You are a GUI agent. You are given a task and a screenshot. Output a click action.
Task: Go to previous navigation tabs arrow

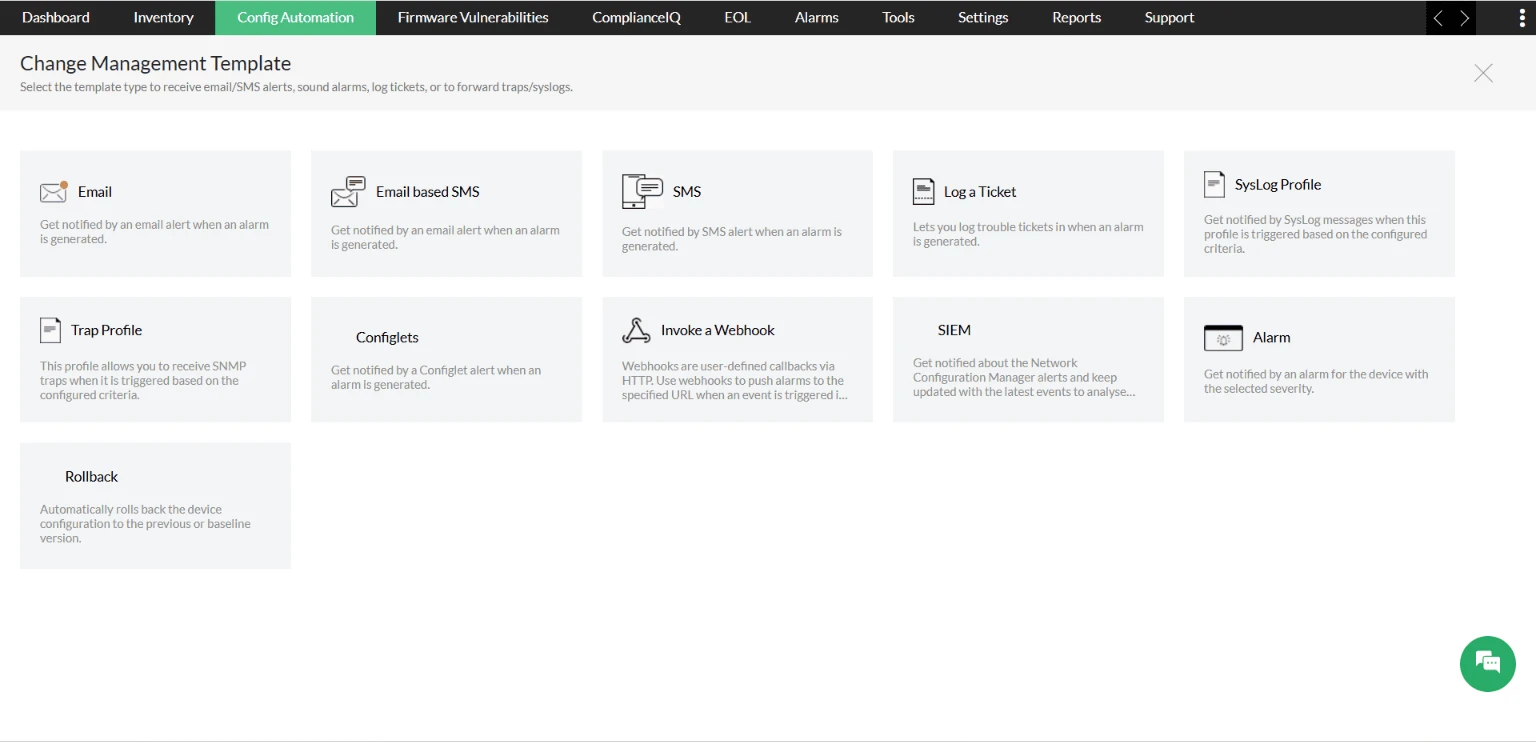[1438, 18]
